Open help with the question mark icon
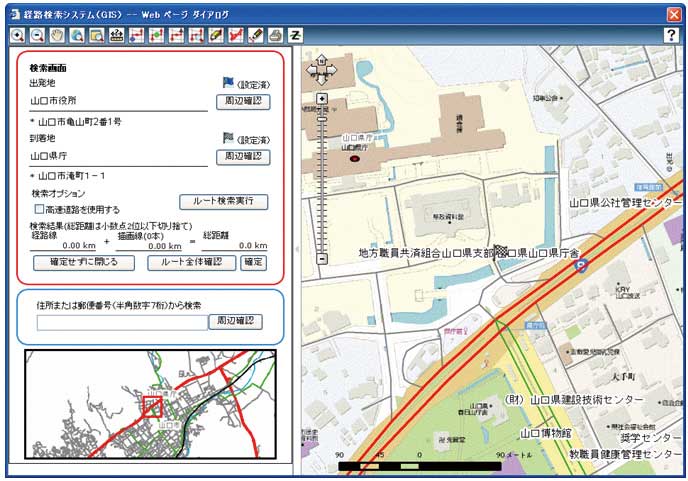 coord(671,35)
